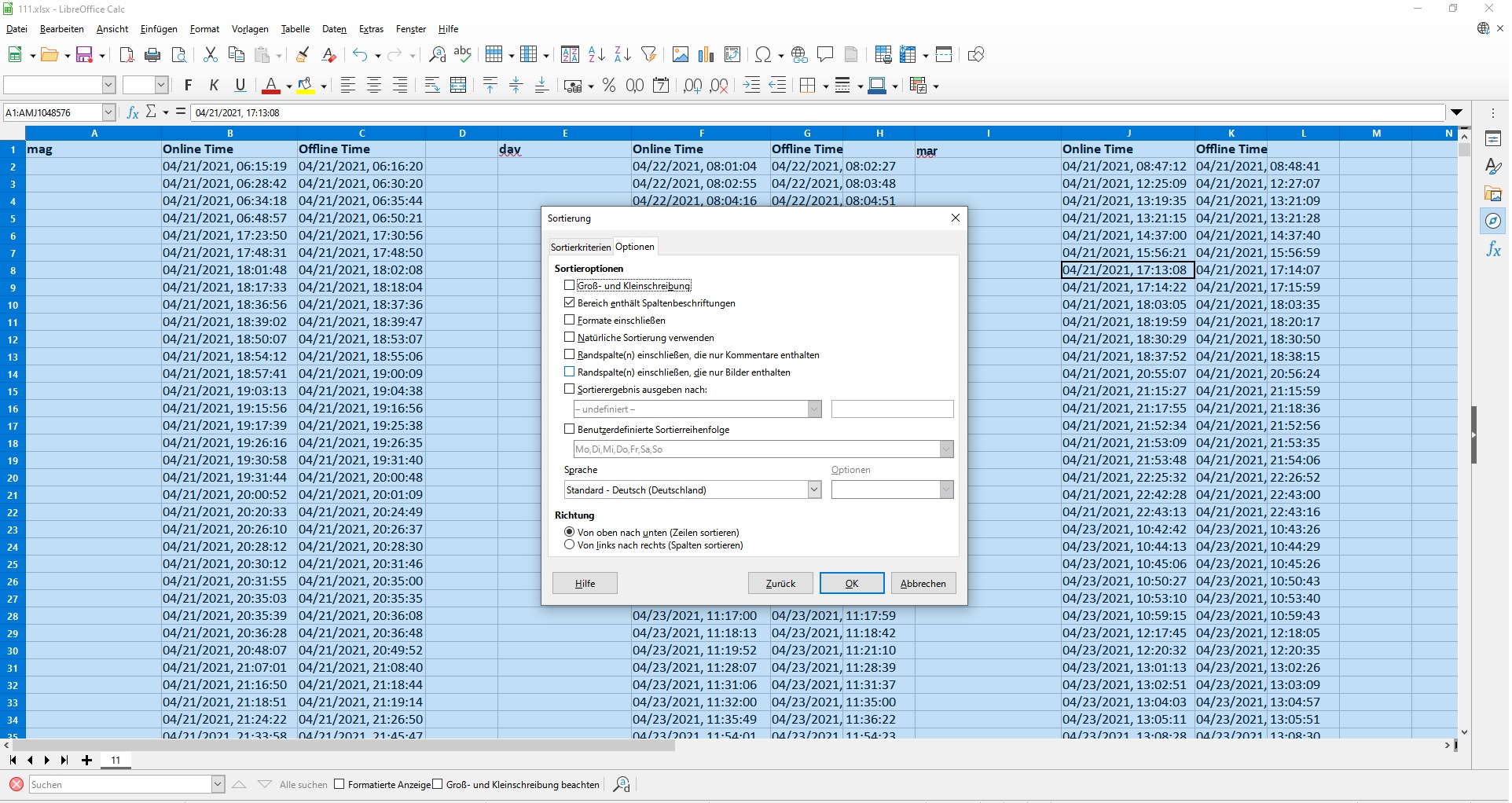1512x803 pixels.
Task: Click the Print icon in toolbar
Action: point(152,54)
